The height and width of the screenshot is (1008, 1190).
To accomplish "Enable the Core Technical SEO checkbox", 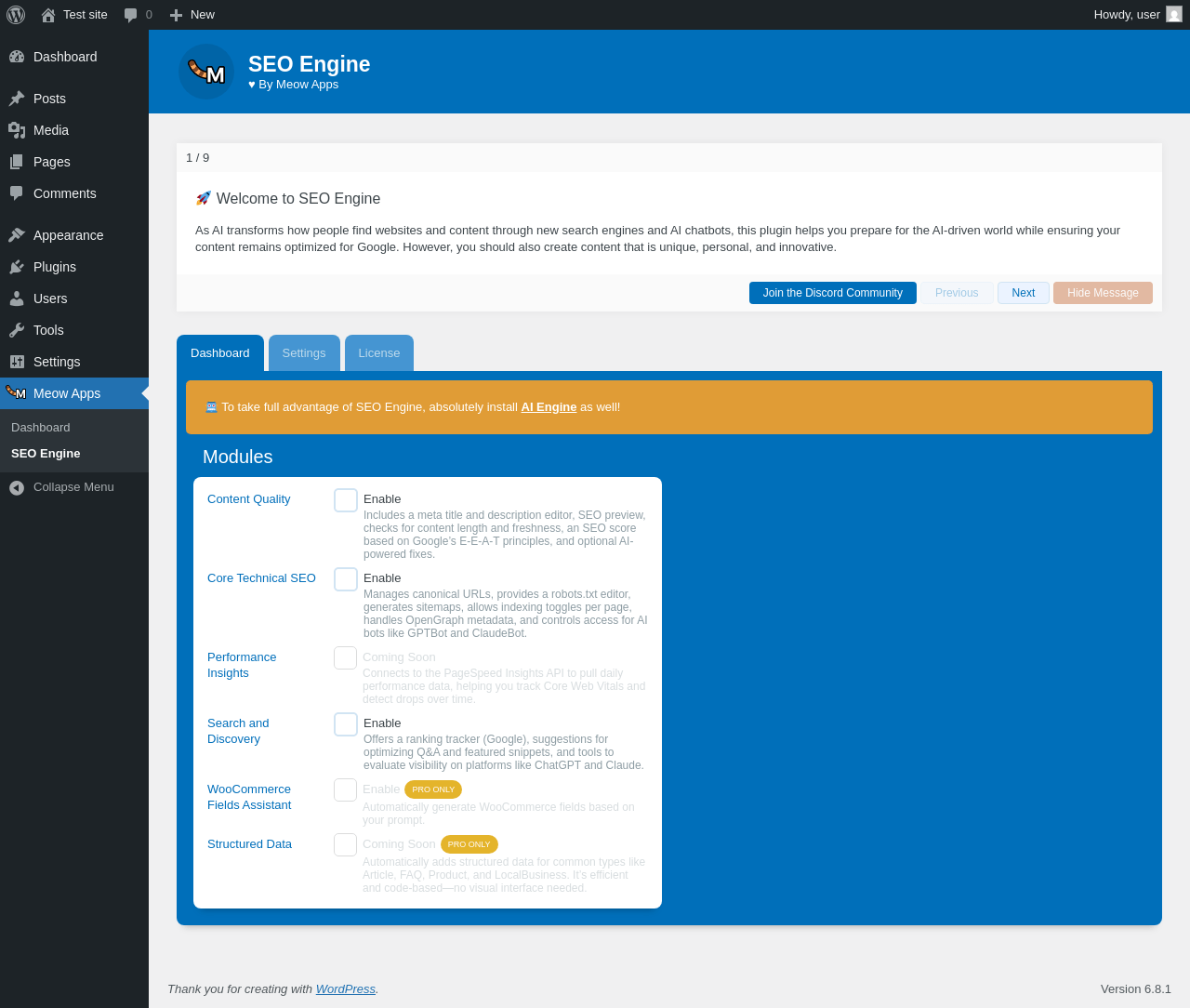I will (x=346, y=579).
